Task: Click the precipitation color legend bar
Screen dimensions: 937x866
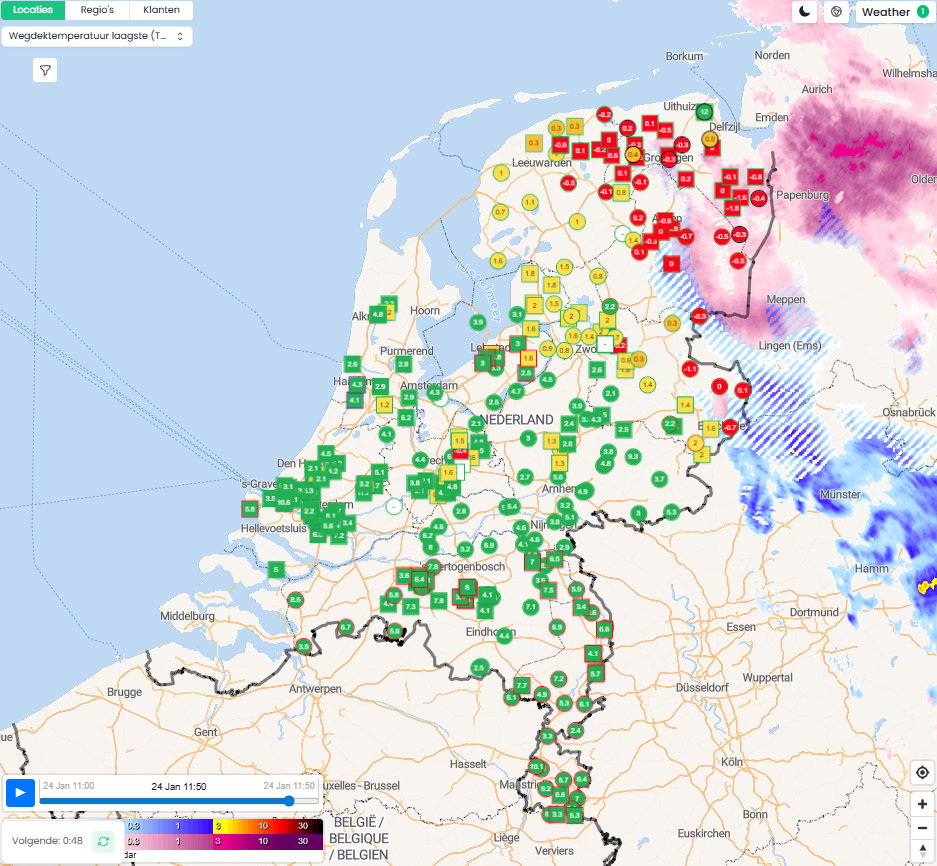Action: (224, 833)
